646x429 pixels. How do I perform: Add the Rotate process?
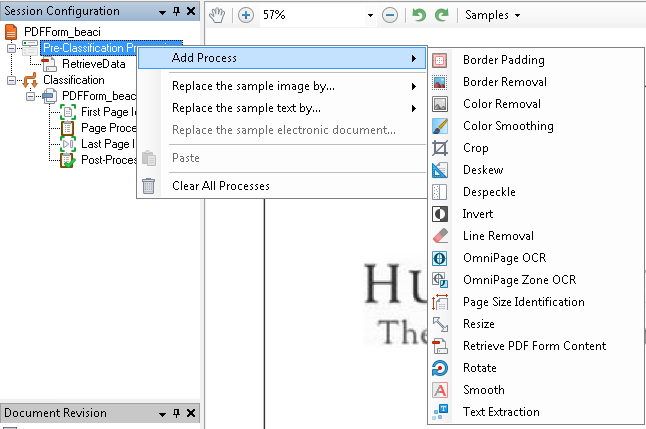pos(480,368)
